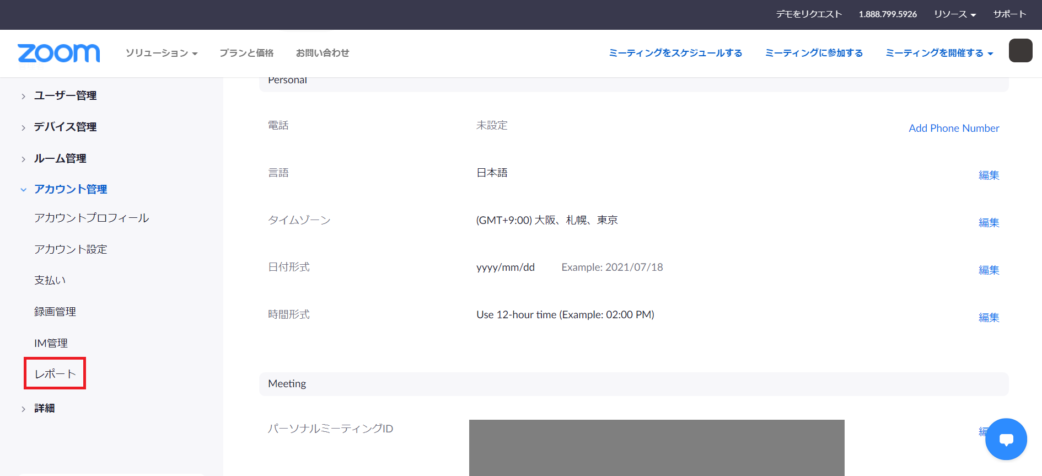Image resolution: width=1042 pixels, height=476 pixels.
Task: Click お問い合わせ in navigation
Action: coord(322,53)
